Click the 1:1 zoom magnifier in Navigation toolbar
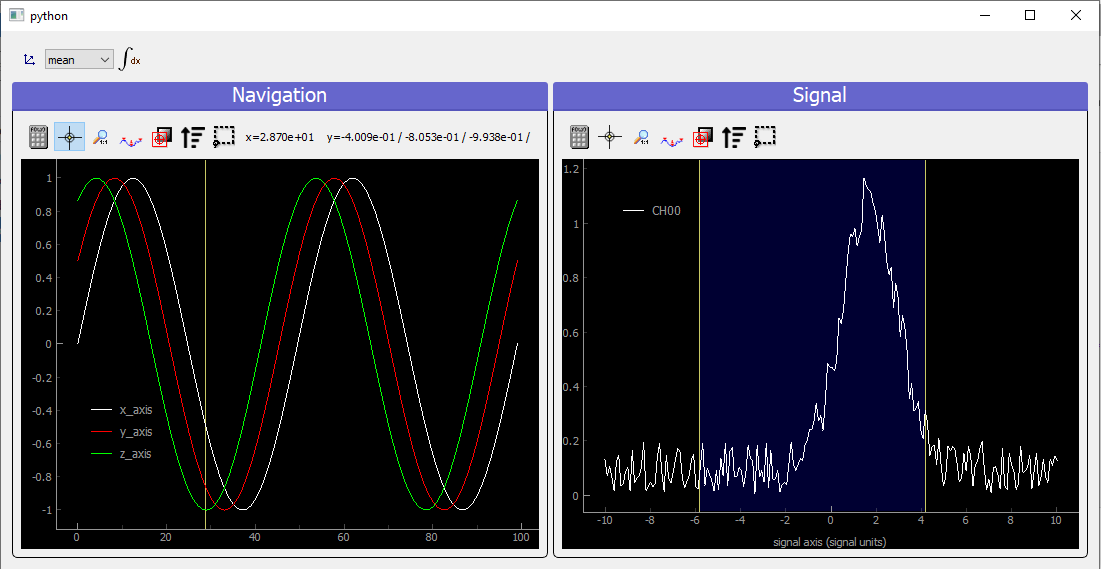Screen dimensions: 1101x569 click(100, 137)
